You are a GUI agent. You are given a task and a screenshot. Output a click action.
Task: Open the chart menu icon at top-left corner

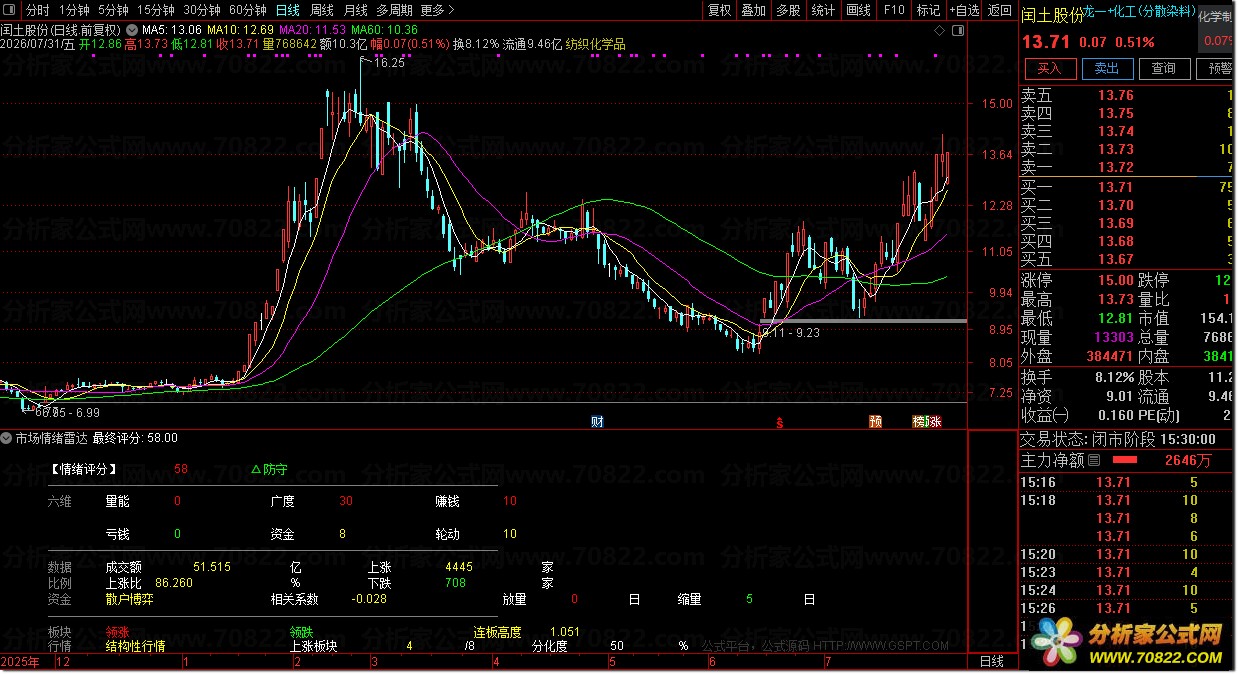(x=10, y=10)
